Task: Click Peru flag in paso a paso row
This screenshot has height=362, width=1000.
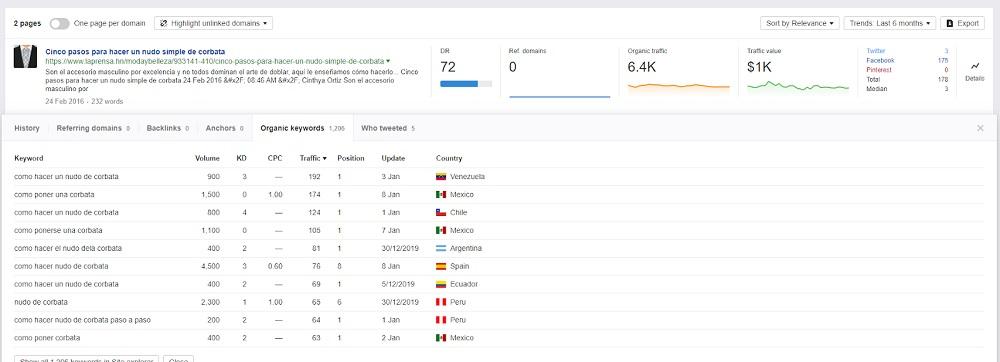Action: 441,320
